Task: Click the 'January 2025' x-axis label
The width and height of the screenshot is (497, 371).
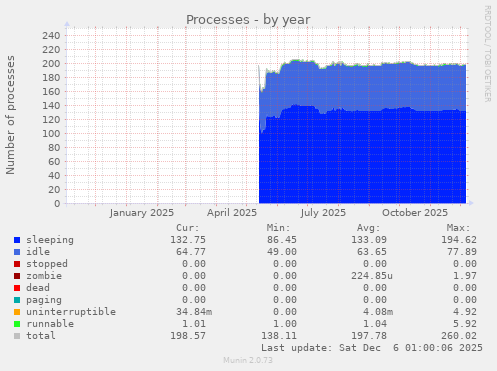Action: pos(142,213)
